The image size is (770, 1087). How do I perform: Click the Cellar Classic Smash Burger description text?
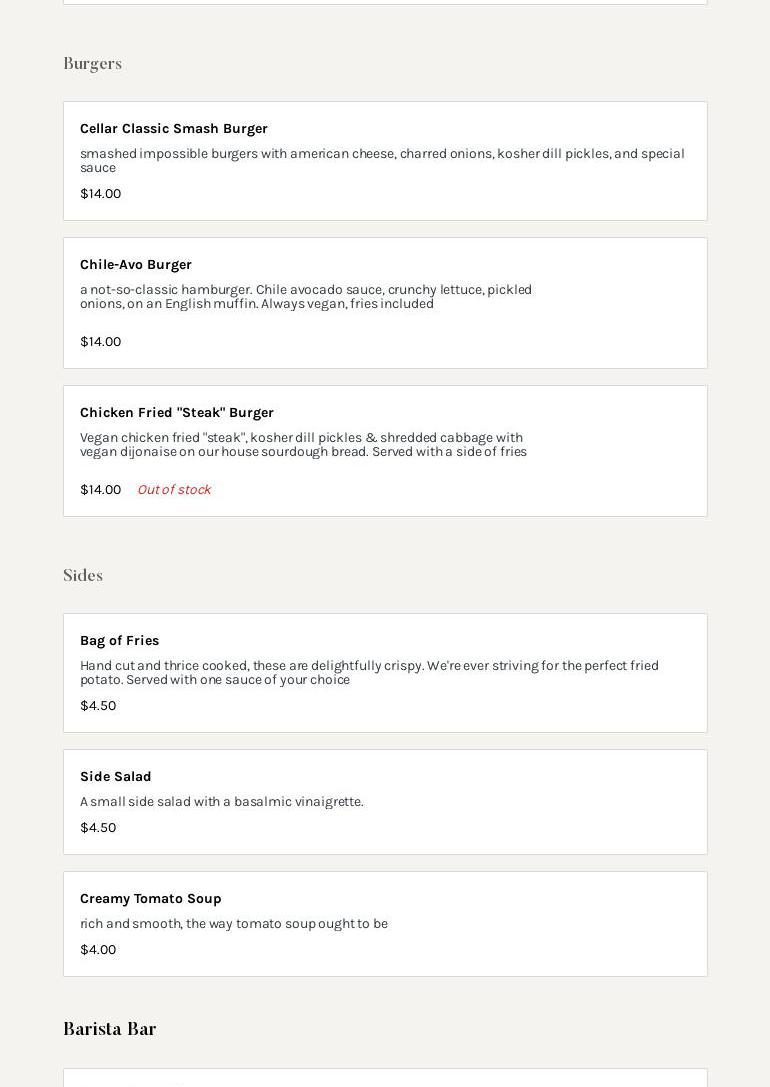point(382,160)
